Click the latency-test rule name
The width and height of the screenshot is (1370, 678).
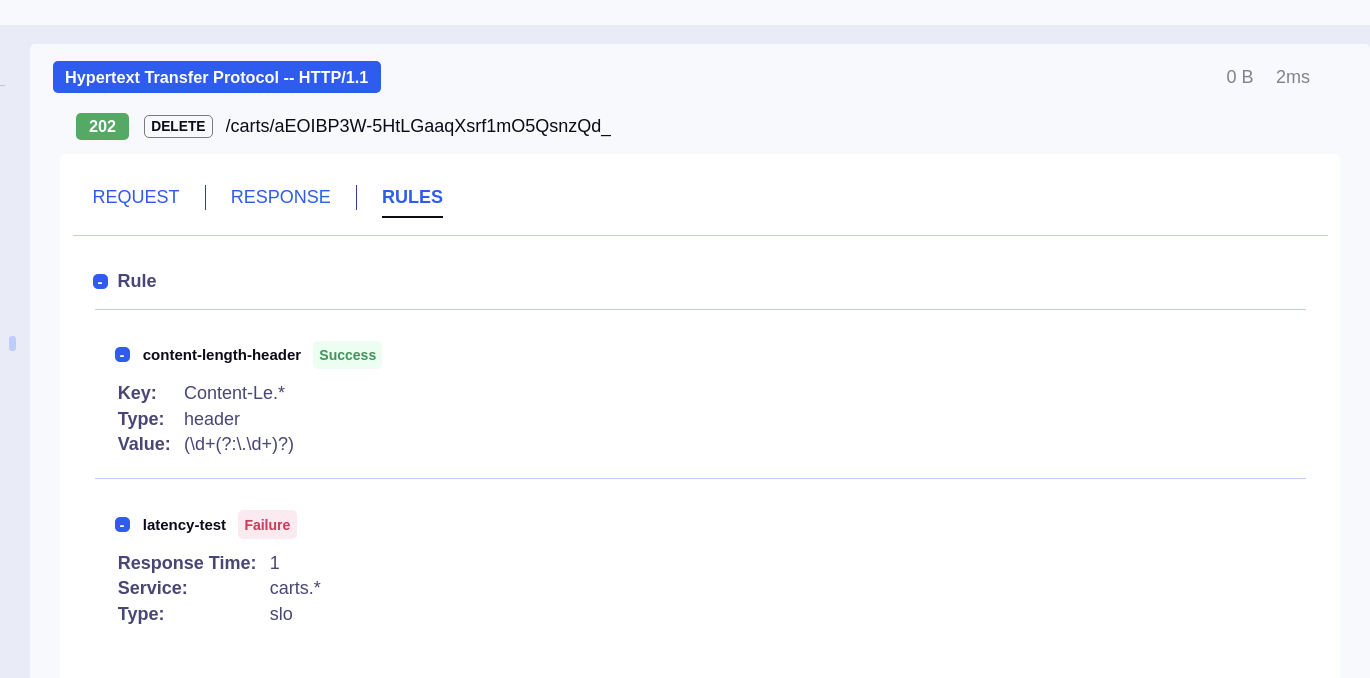pos(184,525)
